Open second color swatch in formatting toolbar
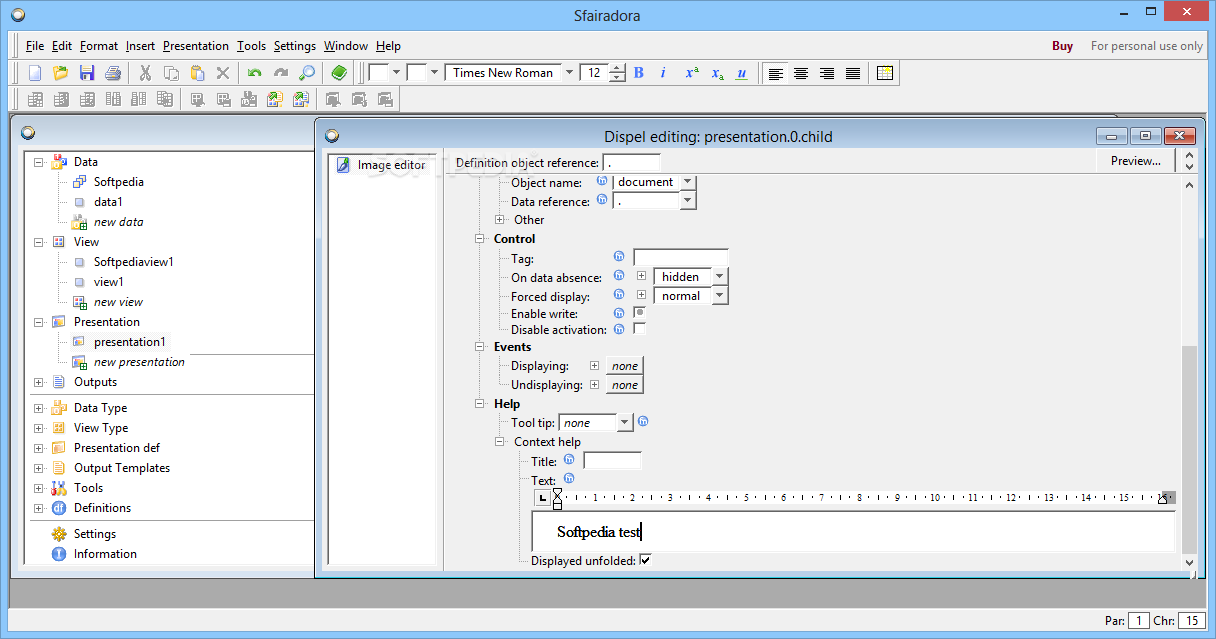This screenshot has width=1216, height=639. pos(417,73)
